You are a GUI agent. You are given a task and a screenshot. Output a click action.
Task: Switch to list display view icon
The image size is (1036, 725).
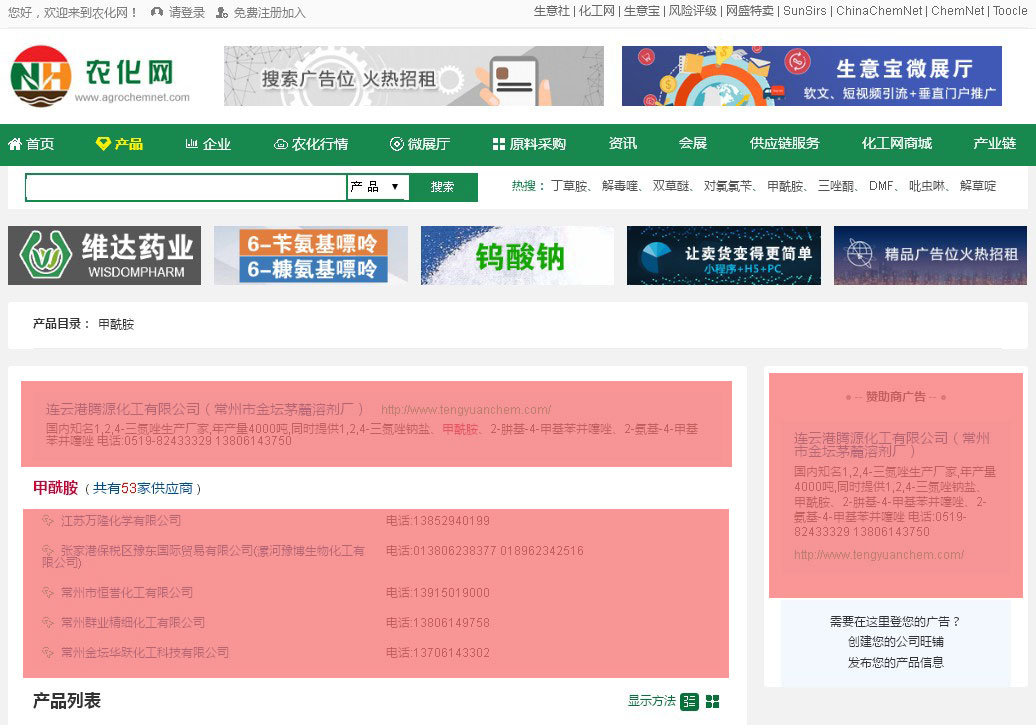[x=689, y=701]
